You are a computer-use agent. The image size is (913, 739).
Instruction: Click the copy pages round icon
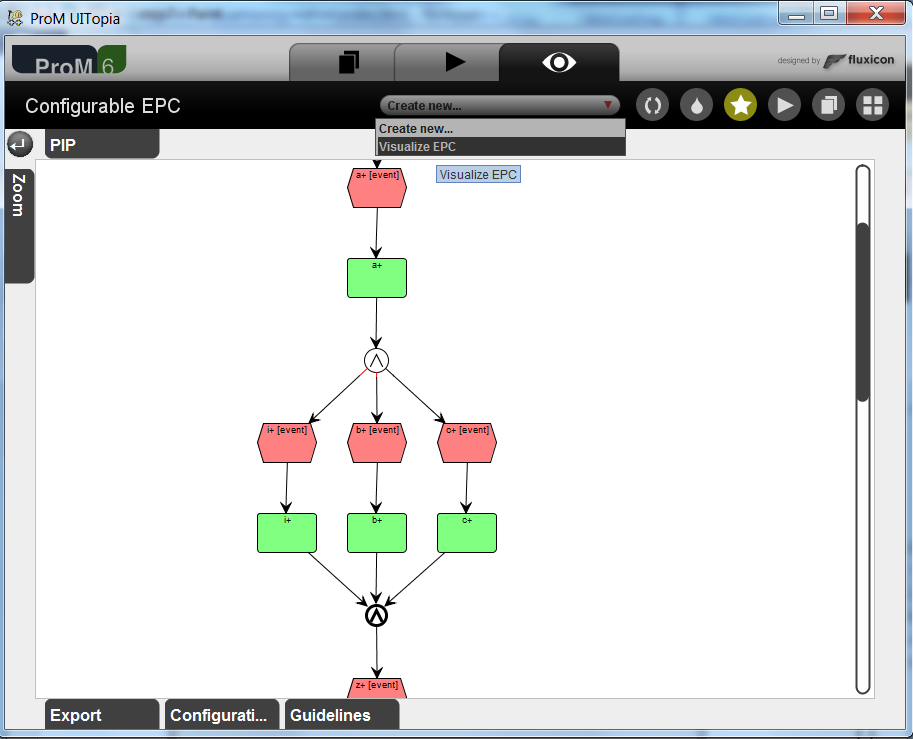click(x=828, y=105)
